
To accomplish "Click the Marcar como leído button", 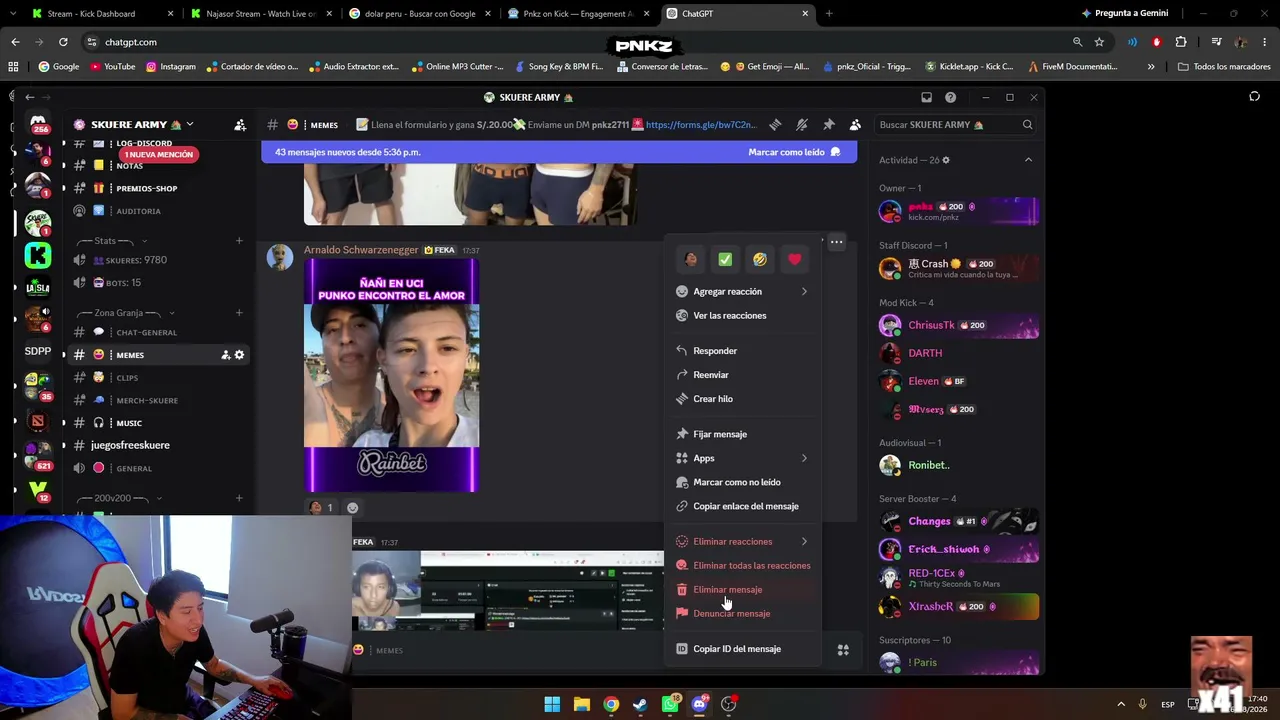I will tap(794, 153).
